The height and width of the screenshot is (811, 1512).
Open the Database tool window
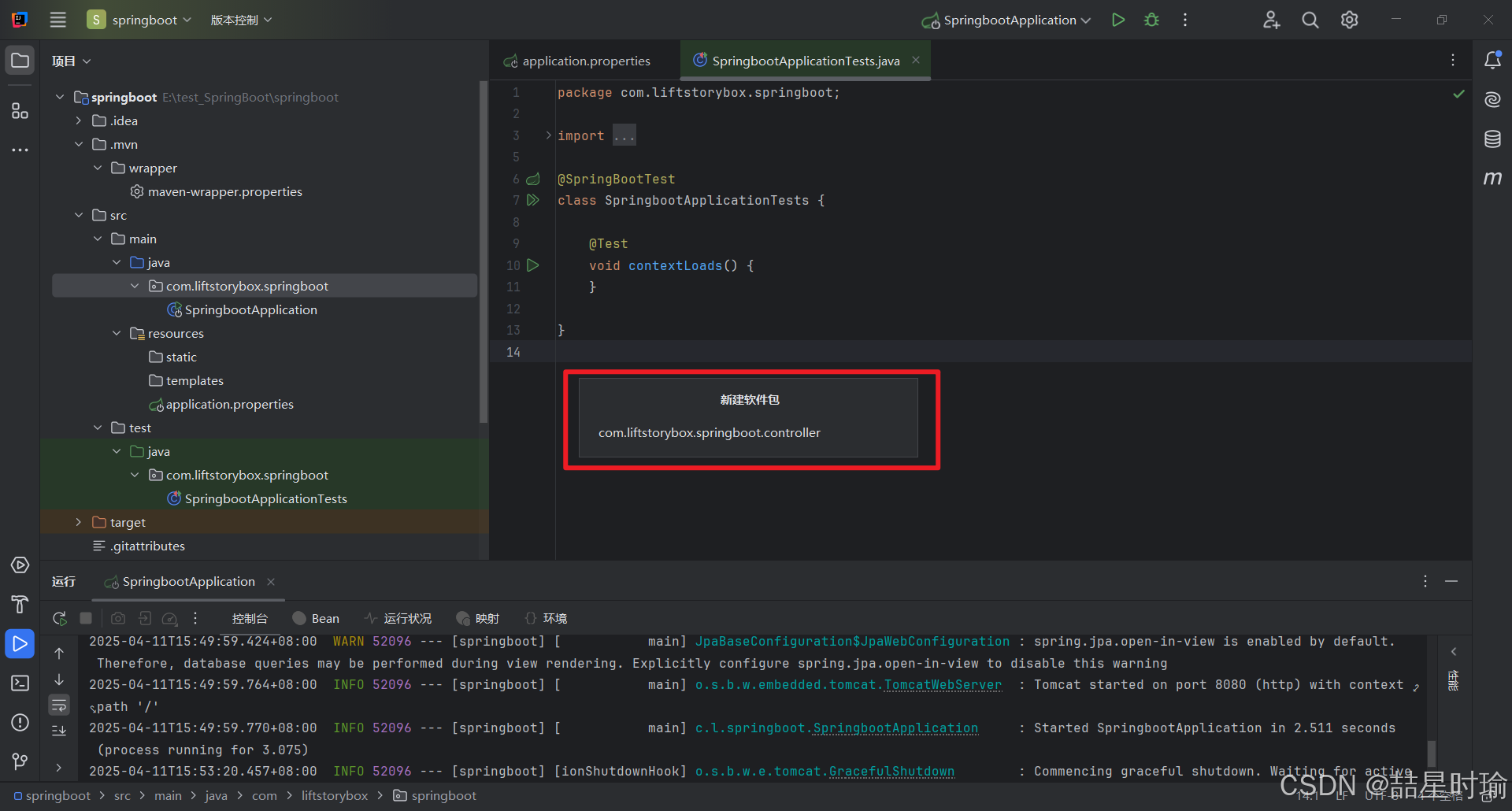click(1492, 139)
